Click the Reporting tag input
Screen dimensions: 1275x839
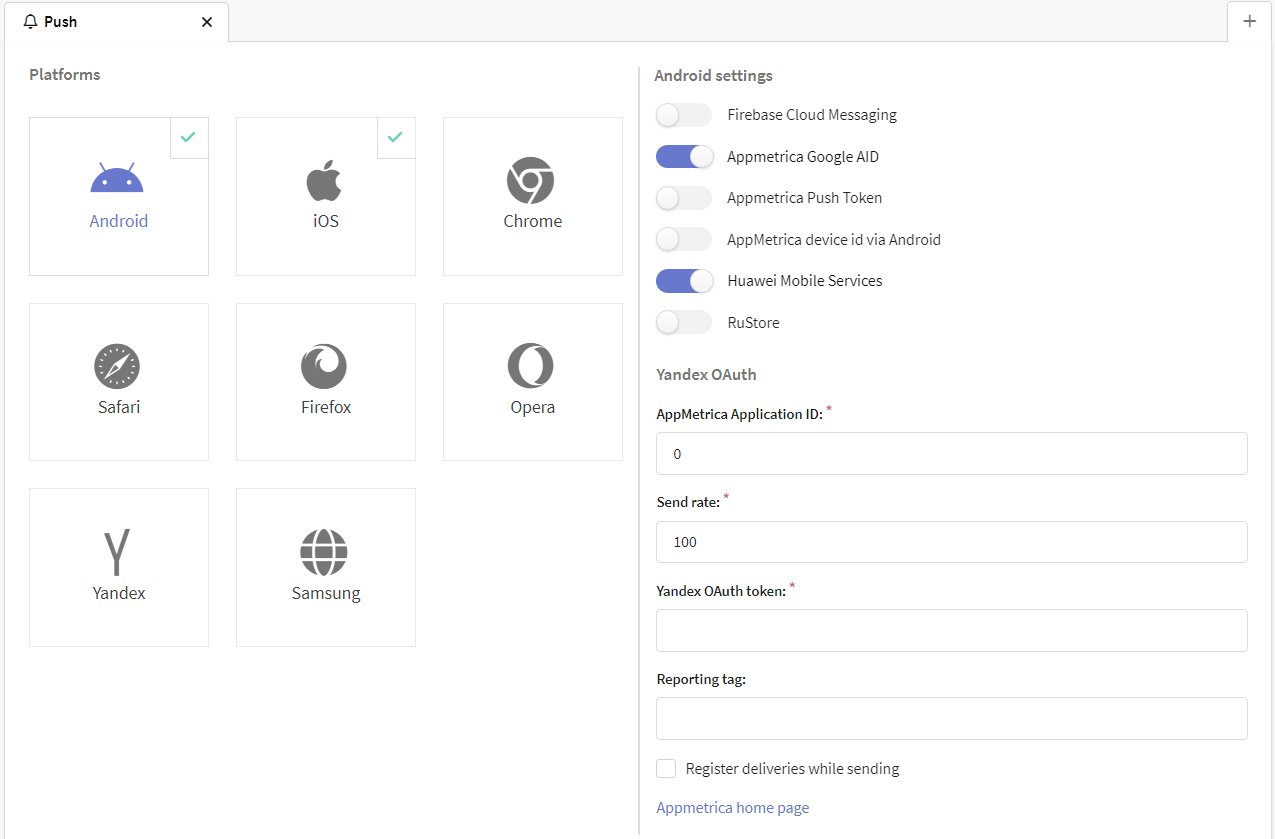click(x=952, y=718)
